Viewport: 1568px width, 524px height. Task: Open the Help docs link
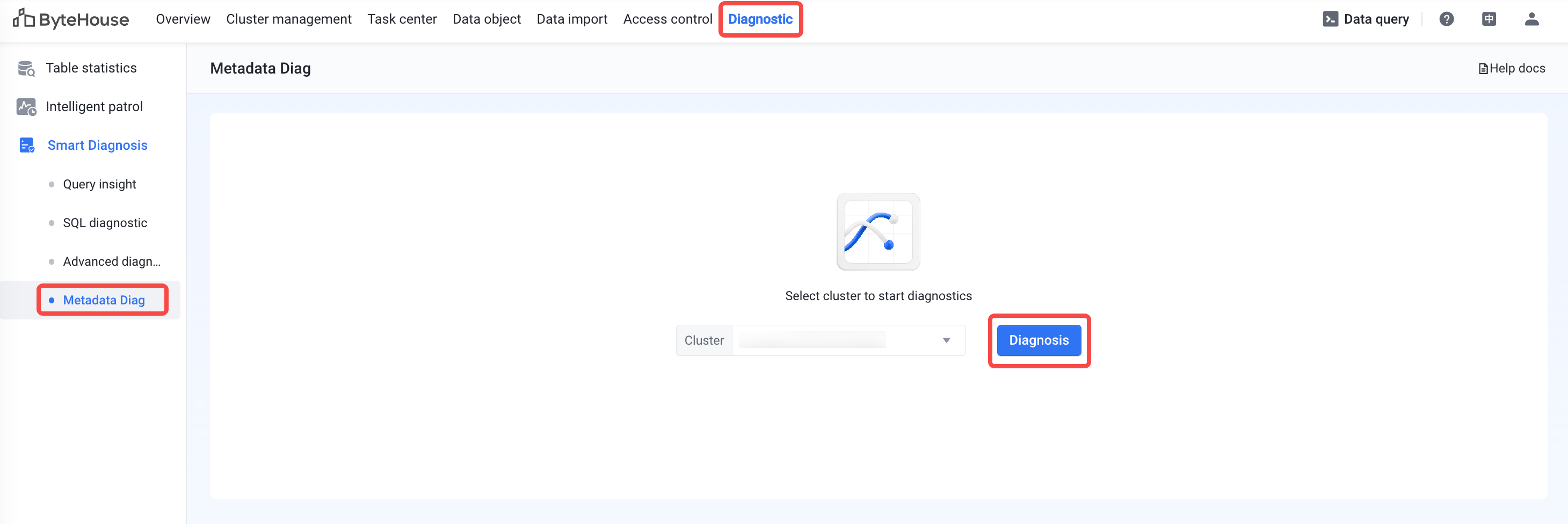1512,69
